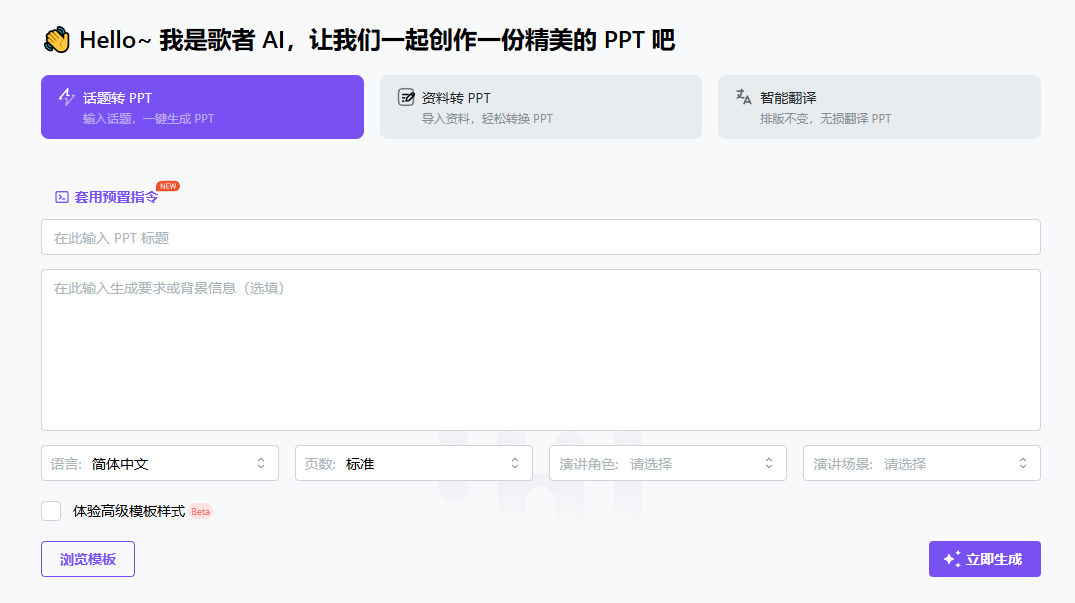
Task: Open the 演讲角色 dropdown
Action: (x=668, y=463)
